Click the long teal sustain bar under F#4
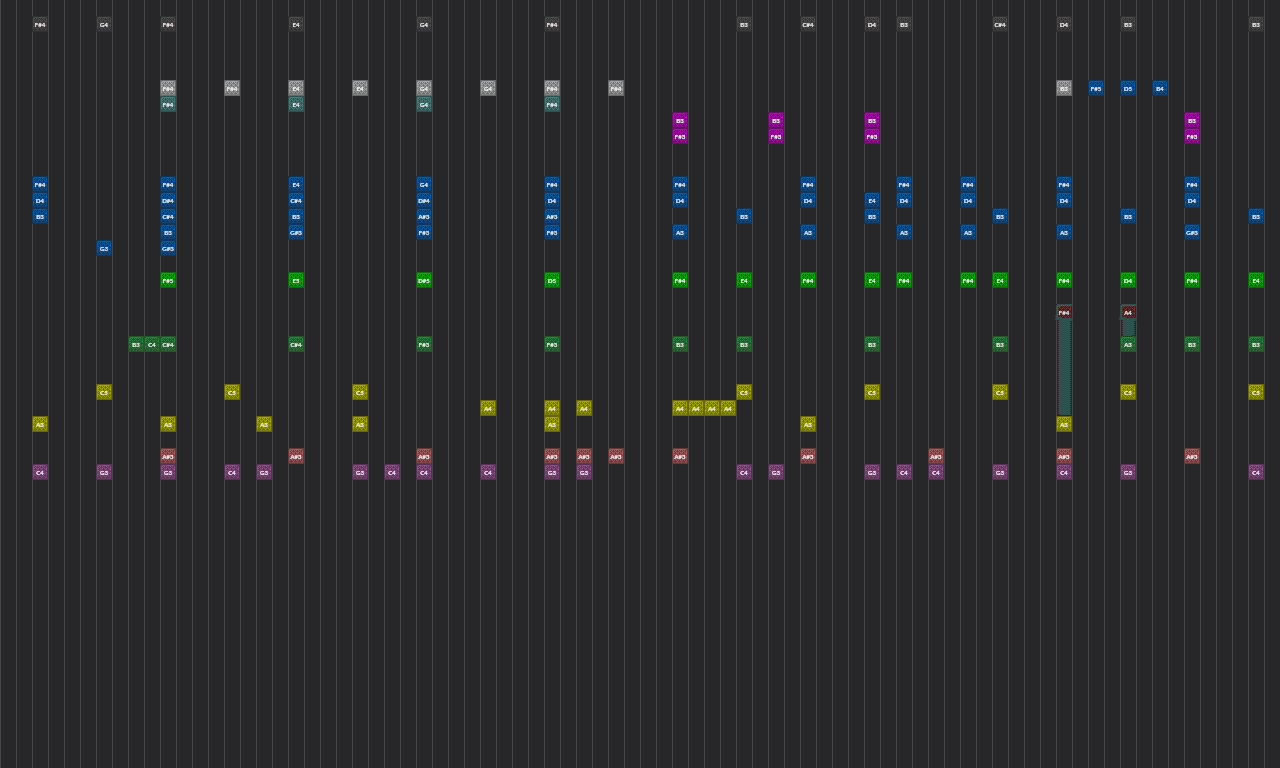Image resolution: width=1280 pixels, height=768 pixels. (x=1064, y=365)
